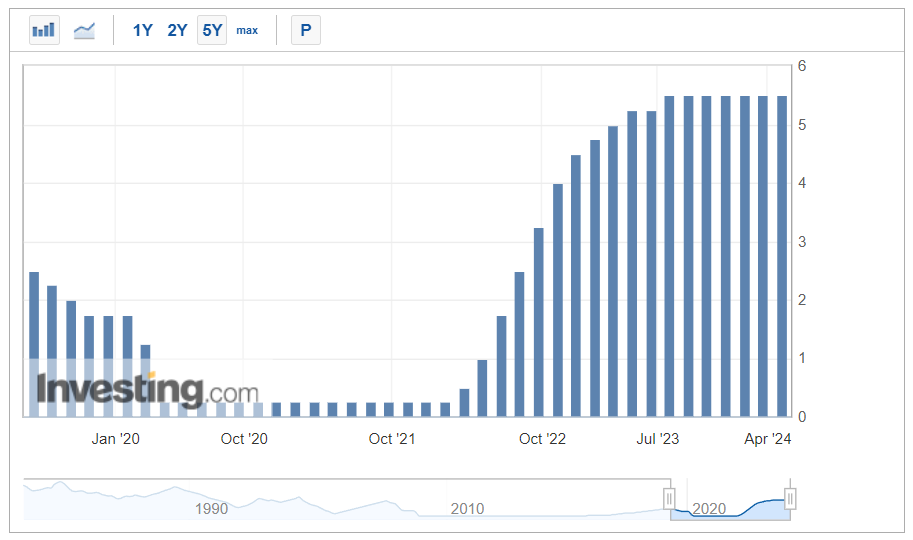Click the Jul '23 x-axis label
Viewport: 913px width, 540px height.
click(x=657, y=438)
